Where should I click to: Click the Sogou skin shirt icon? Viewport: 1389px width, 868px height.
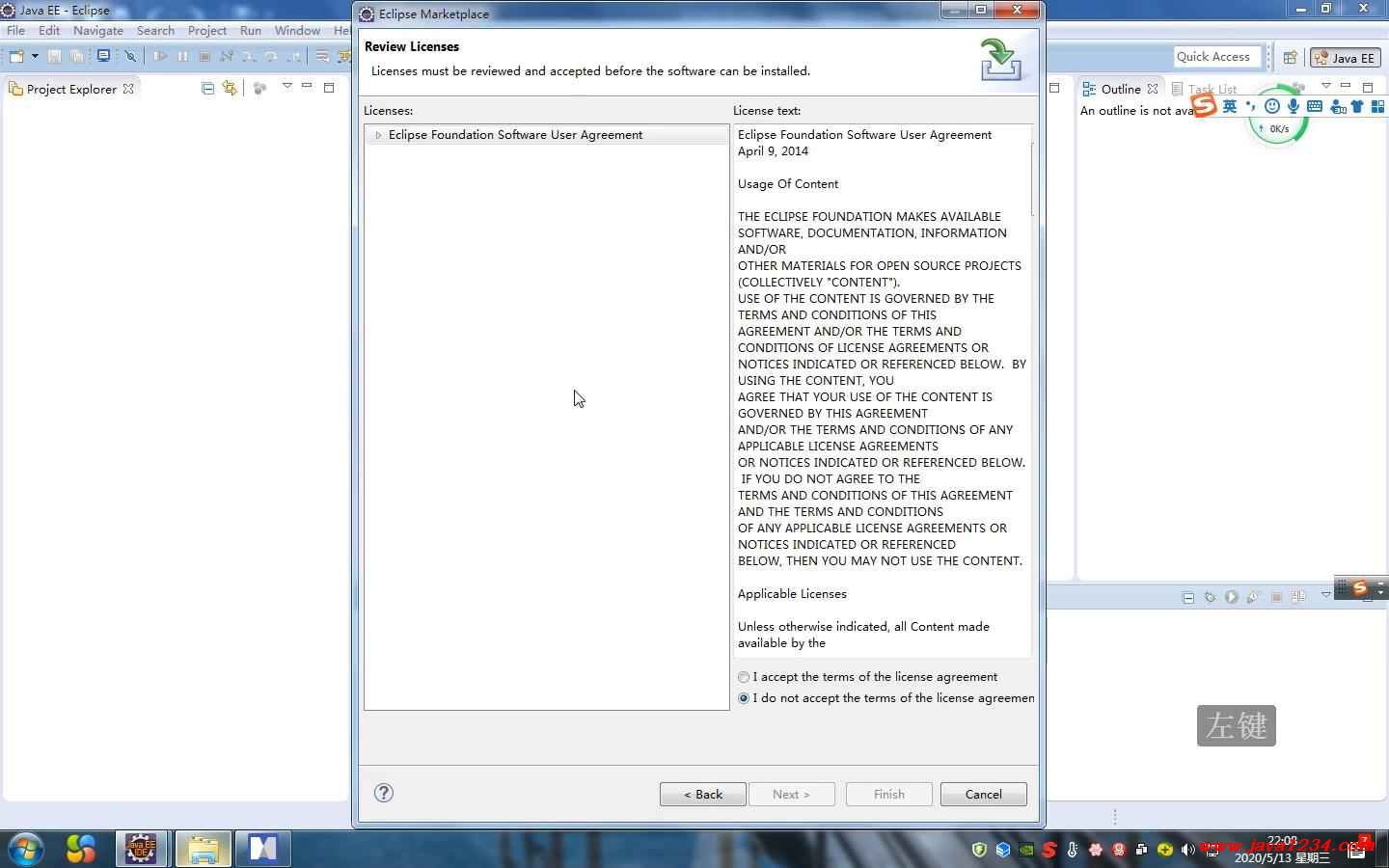click(x=1357, y=106)
